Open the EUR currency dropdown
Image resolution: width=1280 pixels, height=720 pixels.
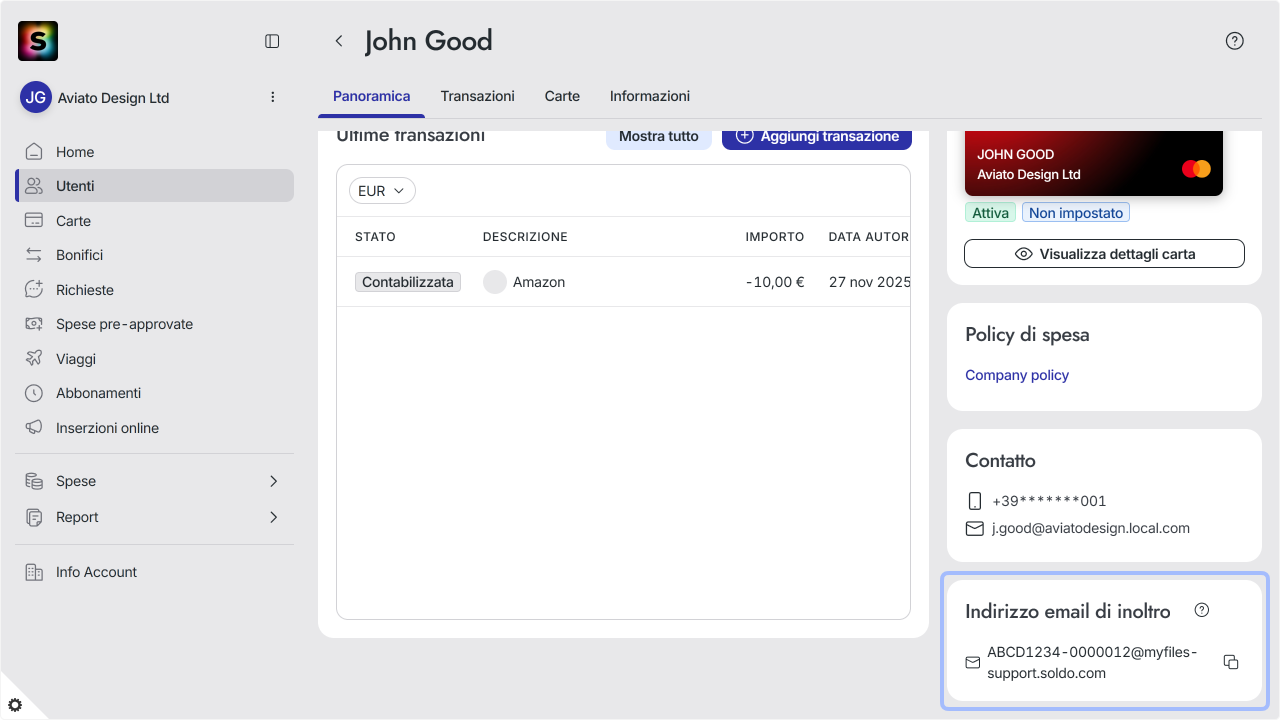pos(382,191)
